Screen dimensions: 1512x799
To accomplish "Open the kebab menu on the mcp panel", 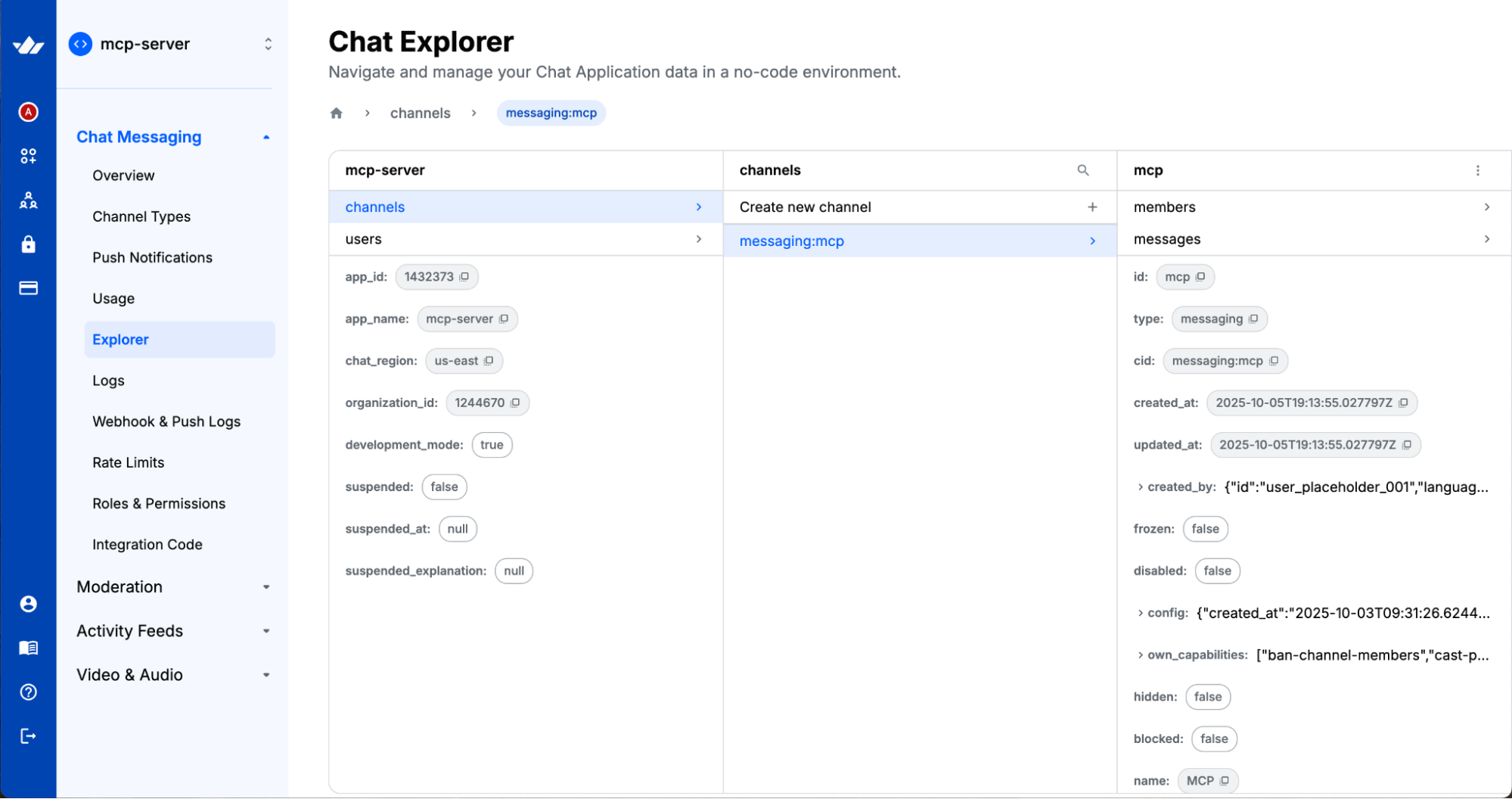I will click(1478, 170).
